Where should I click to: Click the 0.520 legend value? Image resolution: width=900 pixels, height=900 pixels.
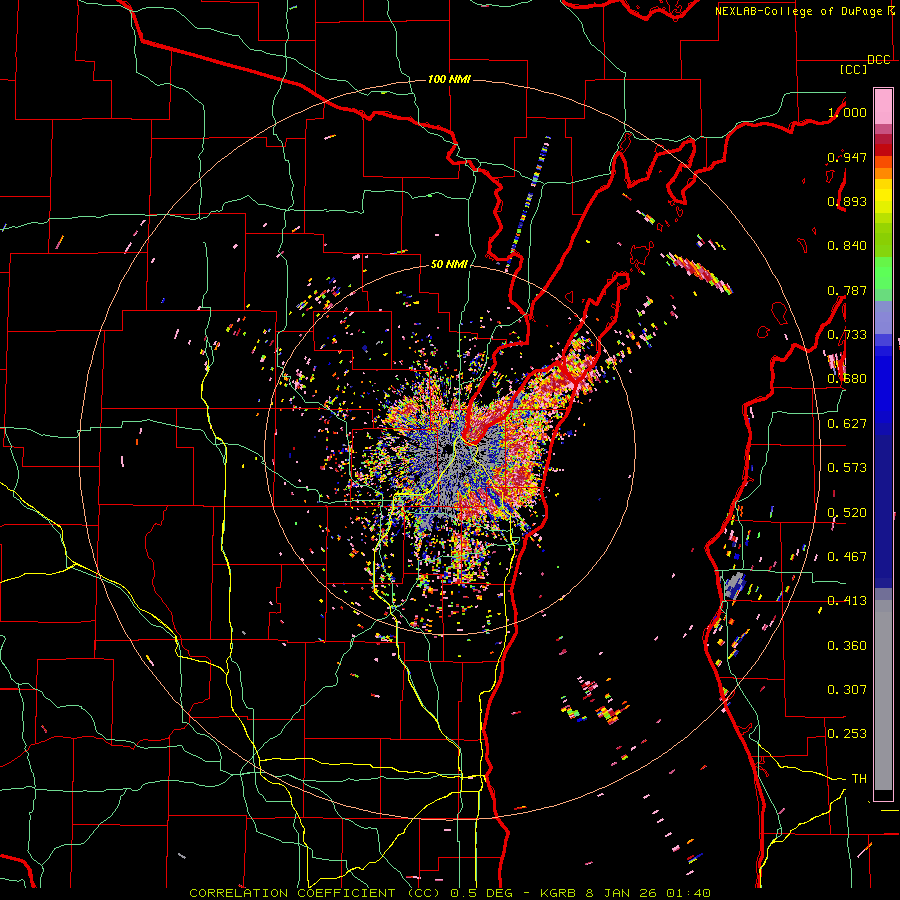847,513
